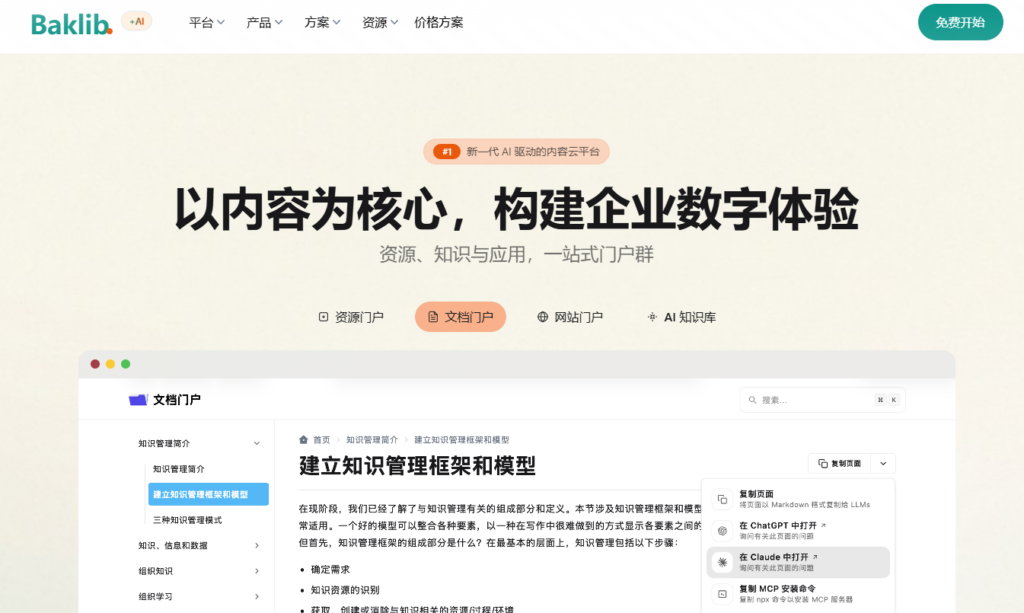1024x613 pixels.
Task: Click the magnifier icon in search box
Action: click(752, 400)
